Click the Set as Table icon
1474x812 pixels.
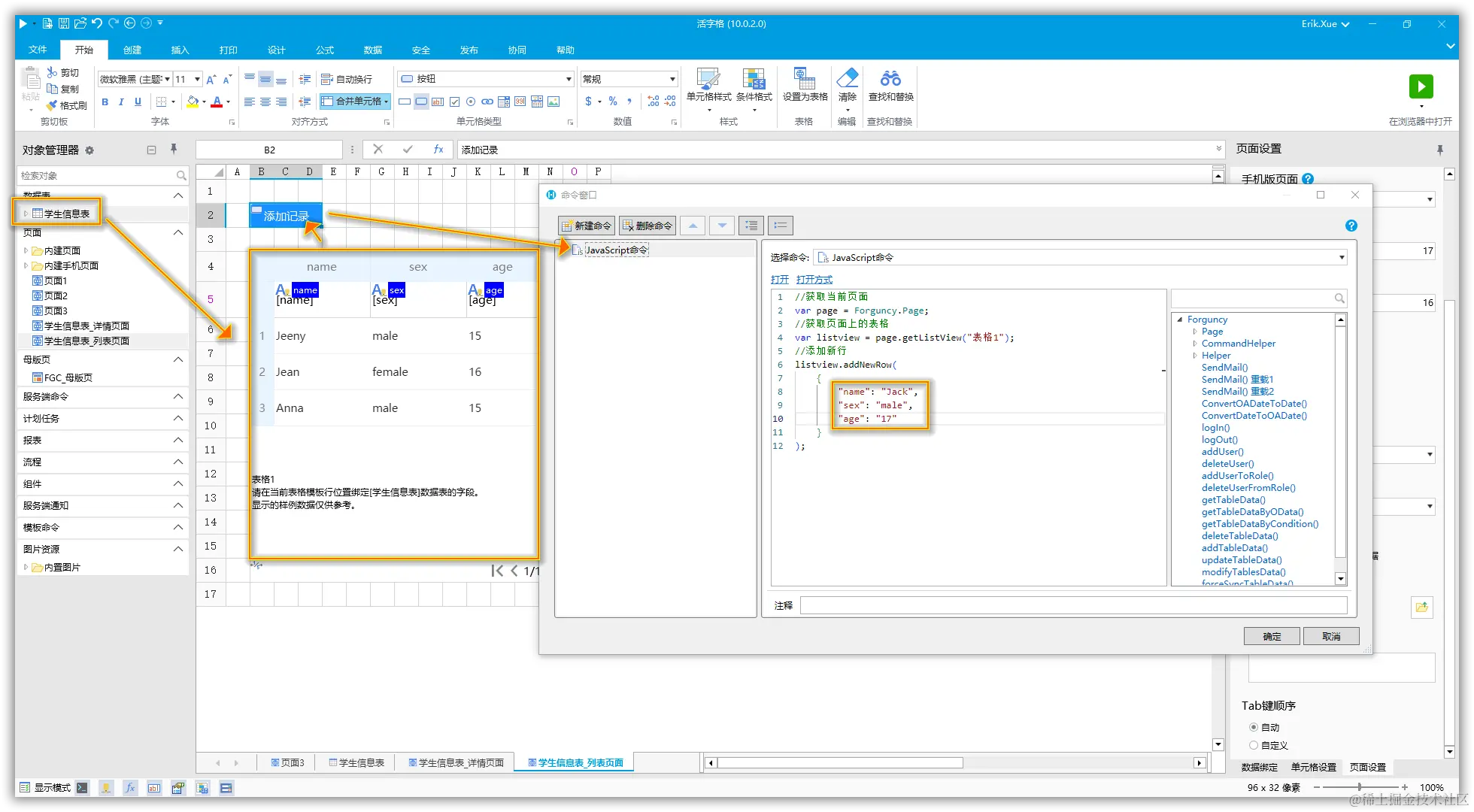click(x=804, y=79)
